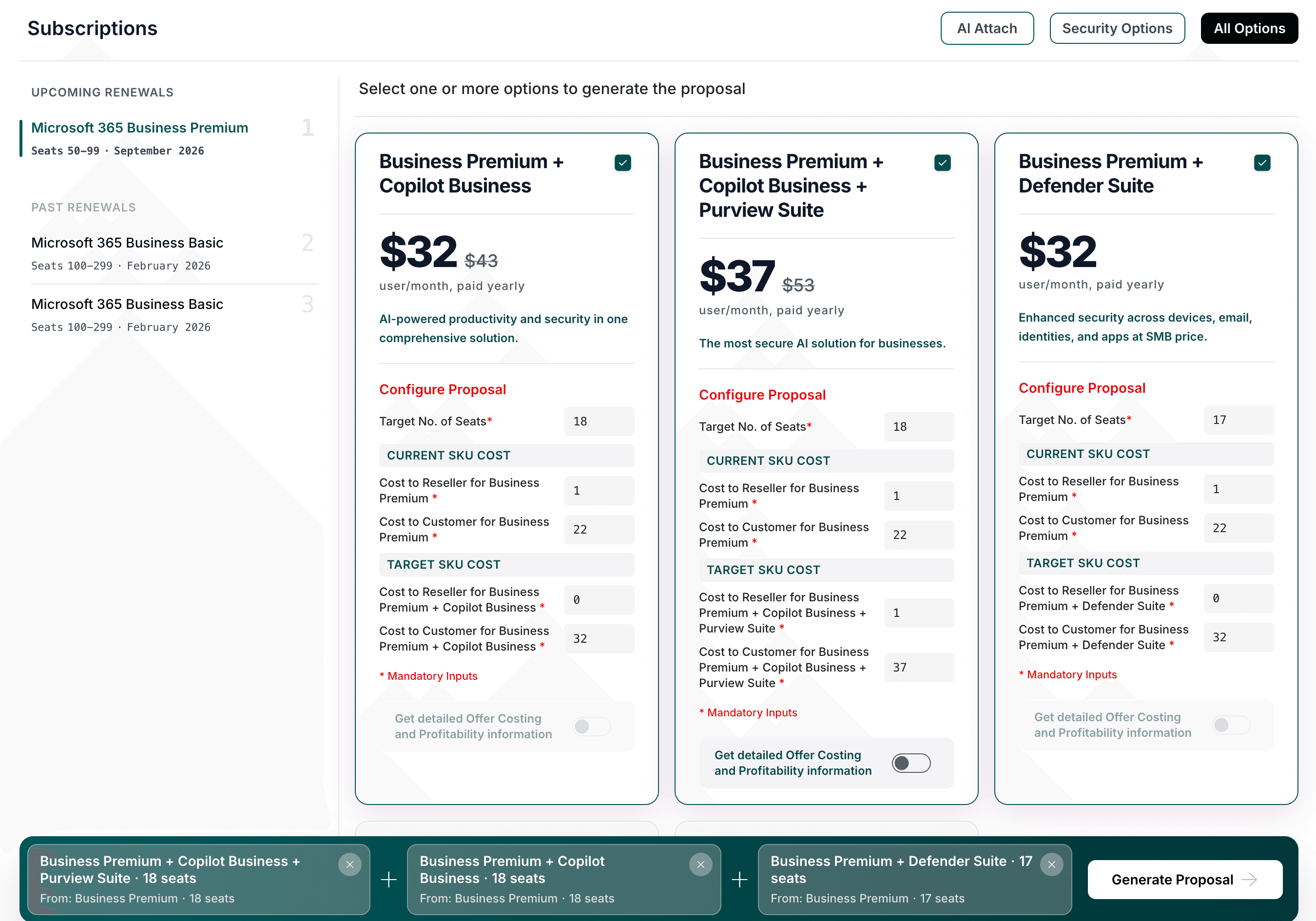
Task: Click selected chip 'Business Premium + Defender Suite · 17 seats'
Action: click(x=914, y=879)
